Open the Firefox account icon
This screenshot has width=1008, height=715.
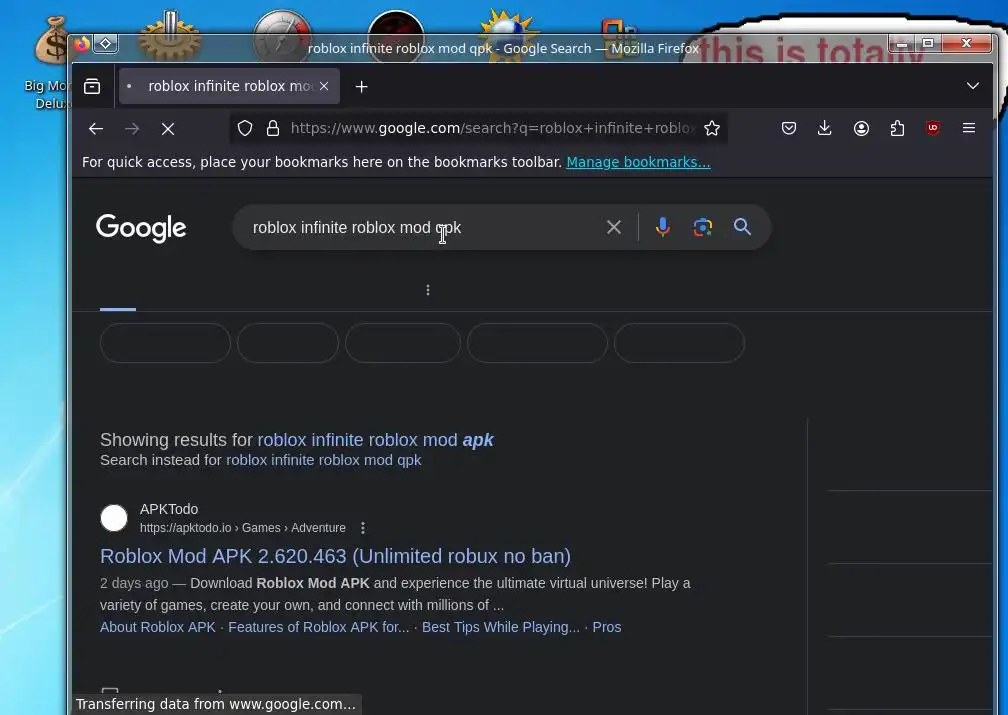tap(861, 129)
